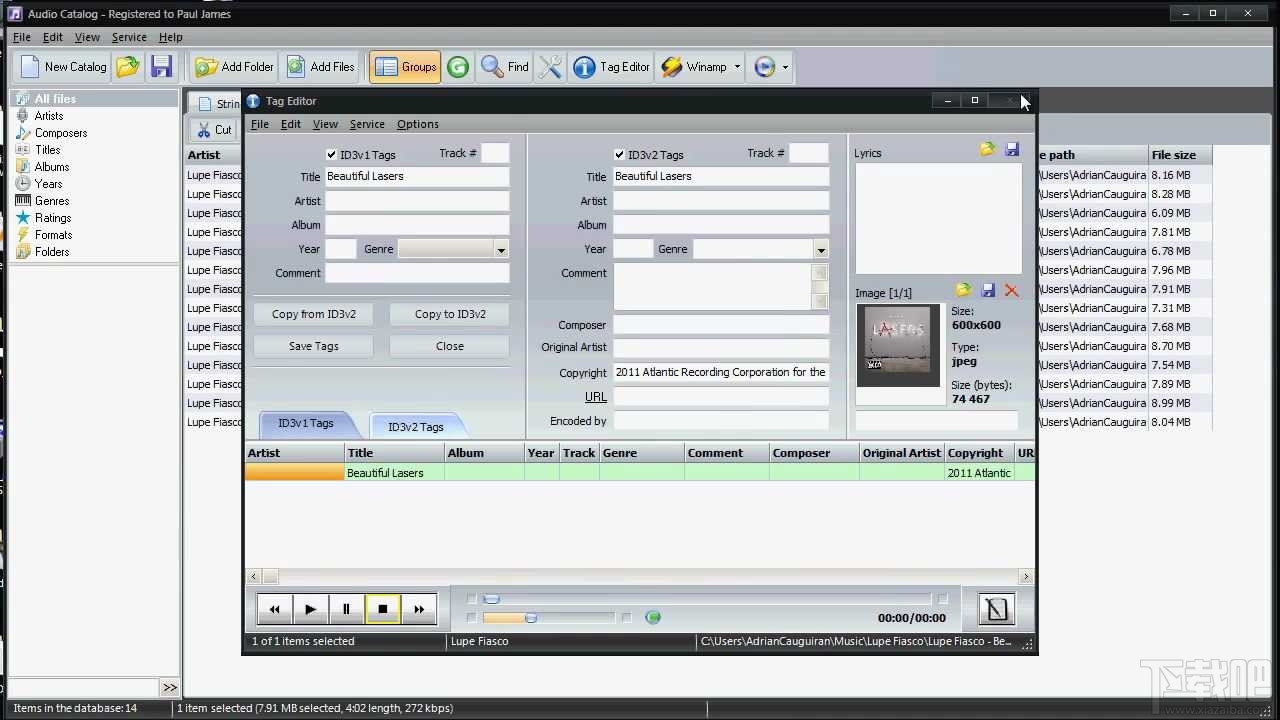1280x720 pixels.
Task: Switch to the ID3v1 Tags tab
Action: pos(306,424)
